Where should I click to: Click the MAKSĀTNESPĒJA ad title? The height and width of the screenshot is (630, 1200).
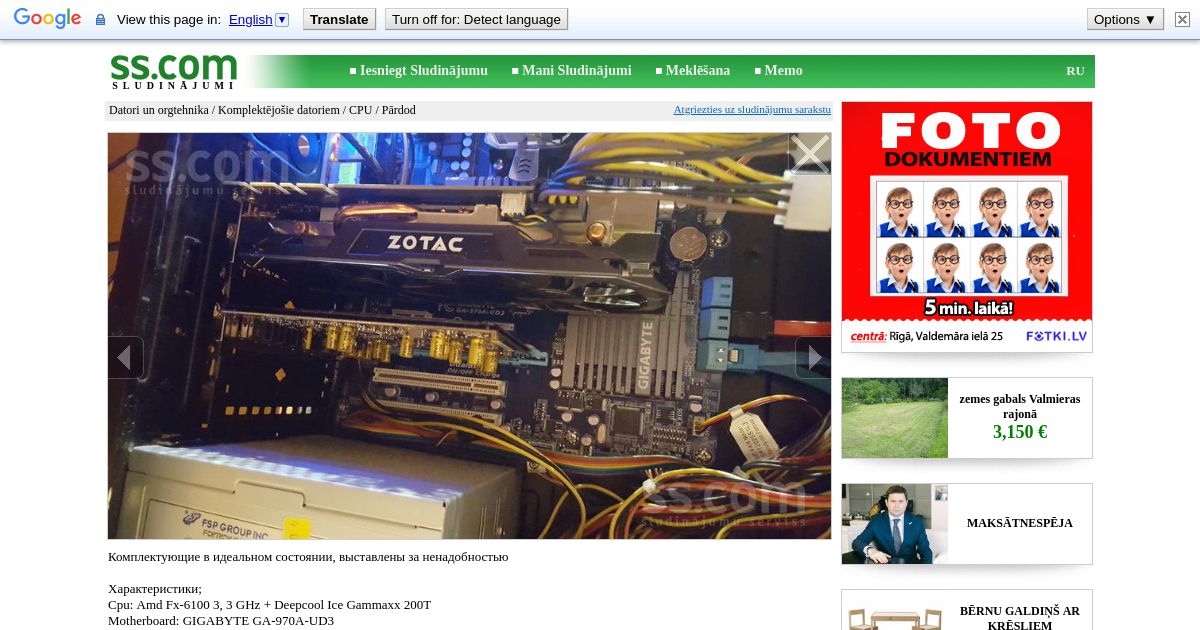tap(1020, 523)
